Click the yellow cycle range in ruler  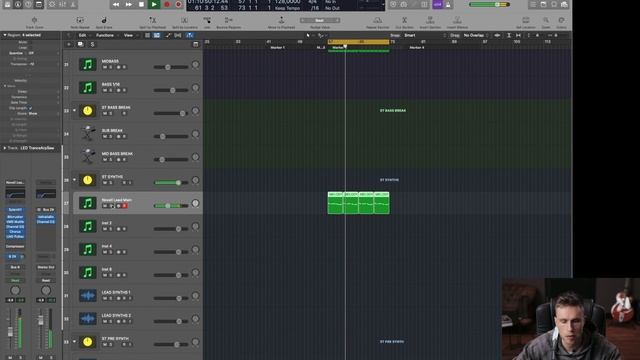[358, 42]
